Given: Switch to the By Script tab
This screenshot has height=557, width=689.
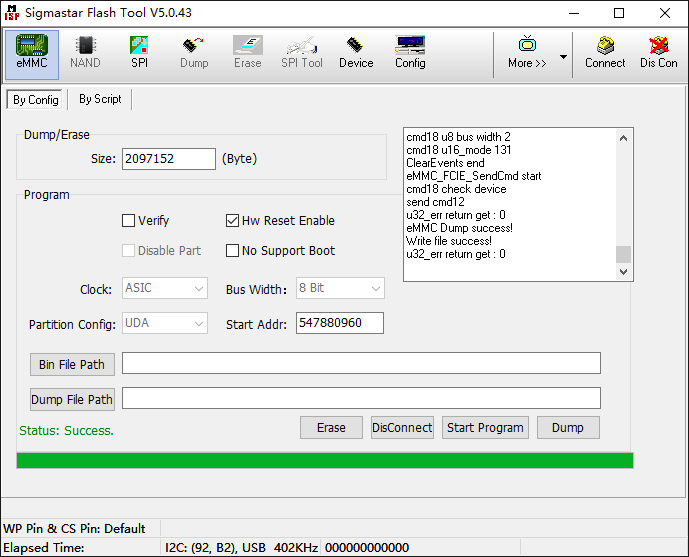Looking at the screenshot, I should (100, 99).
